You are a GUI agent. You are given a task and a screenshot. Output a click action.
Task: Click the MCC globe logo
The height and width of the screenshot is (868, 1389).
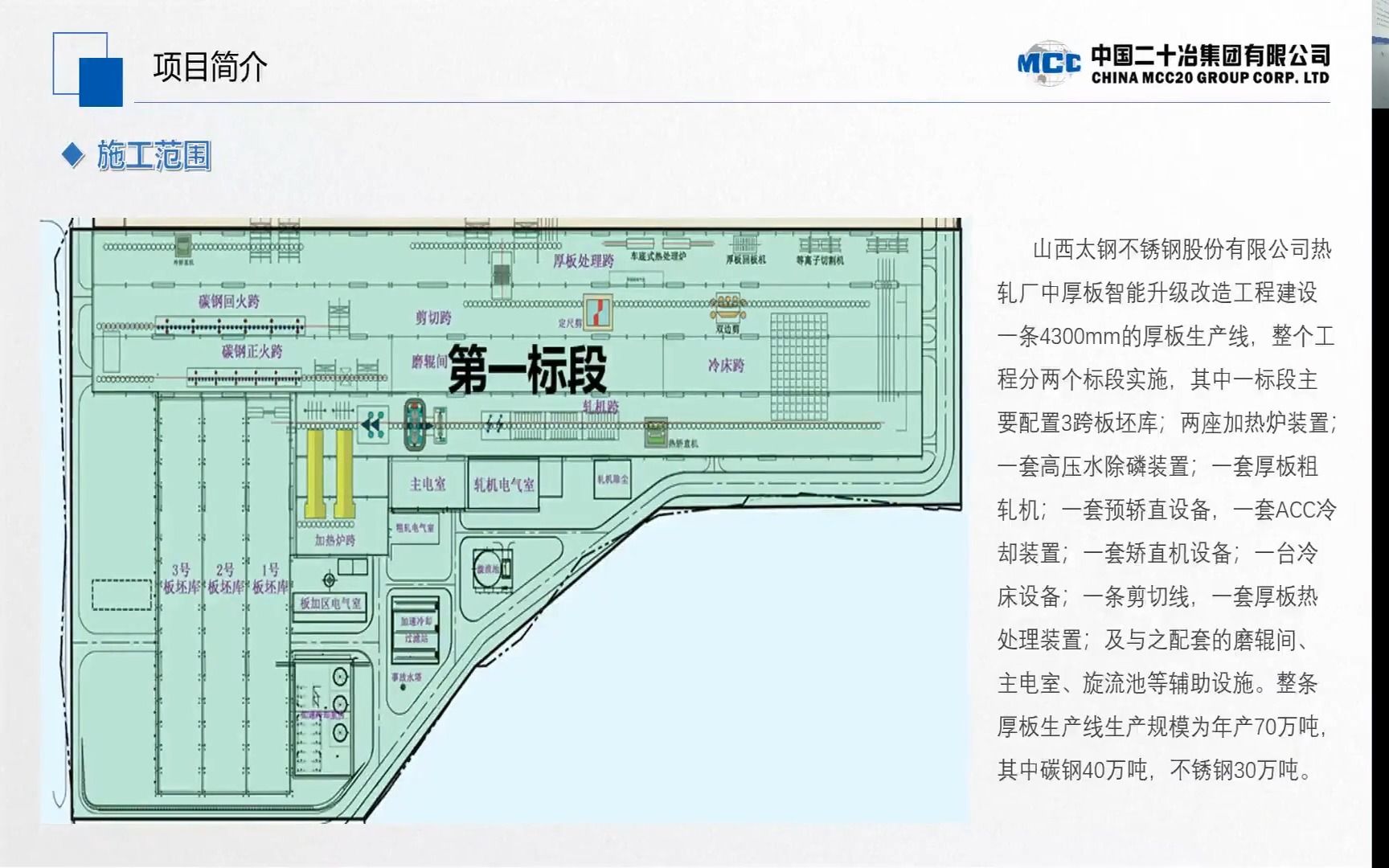click(1049, 63)
